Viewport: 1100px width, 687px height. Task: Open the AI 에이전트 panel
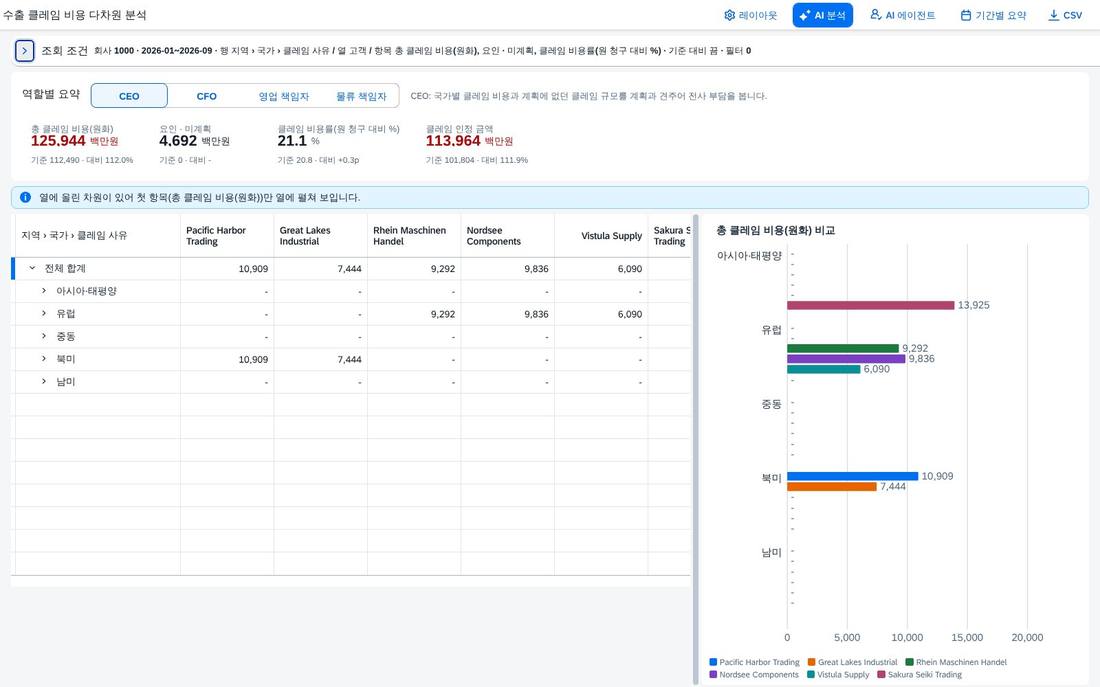(x=903, y=15)
